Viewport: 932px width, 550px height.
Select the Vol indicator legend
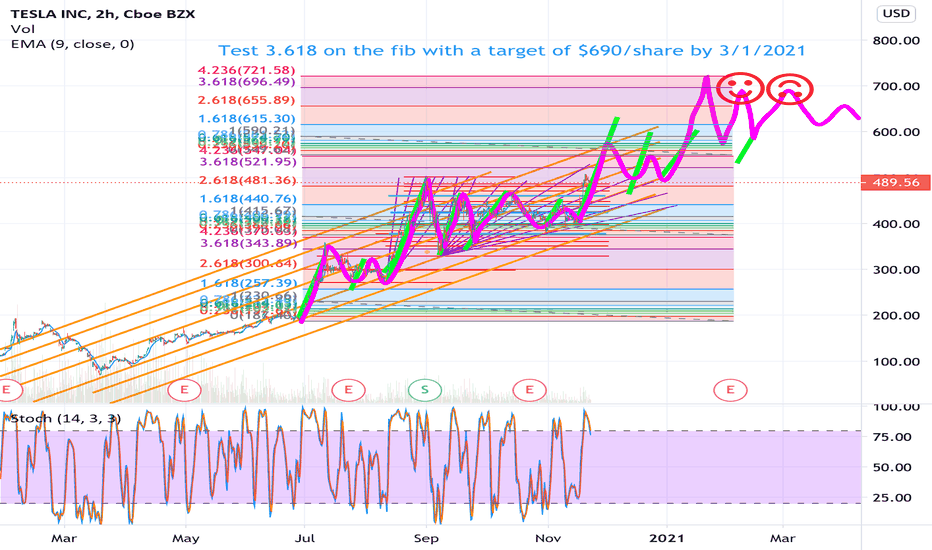(23, 29)
